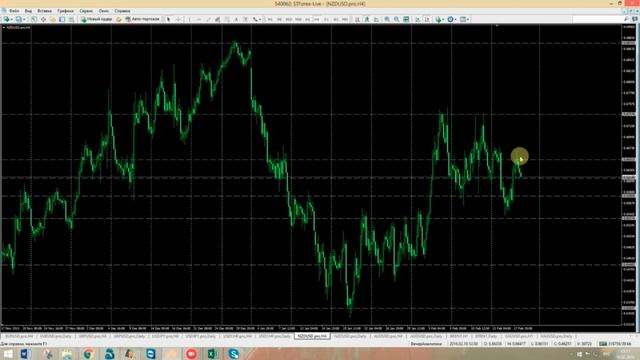
Task: Select the text drawing tool
Action: (x=236, y=19)
